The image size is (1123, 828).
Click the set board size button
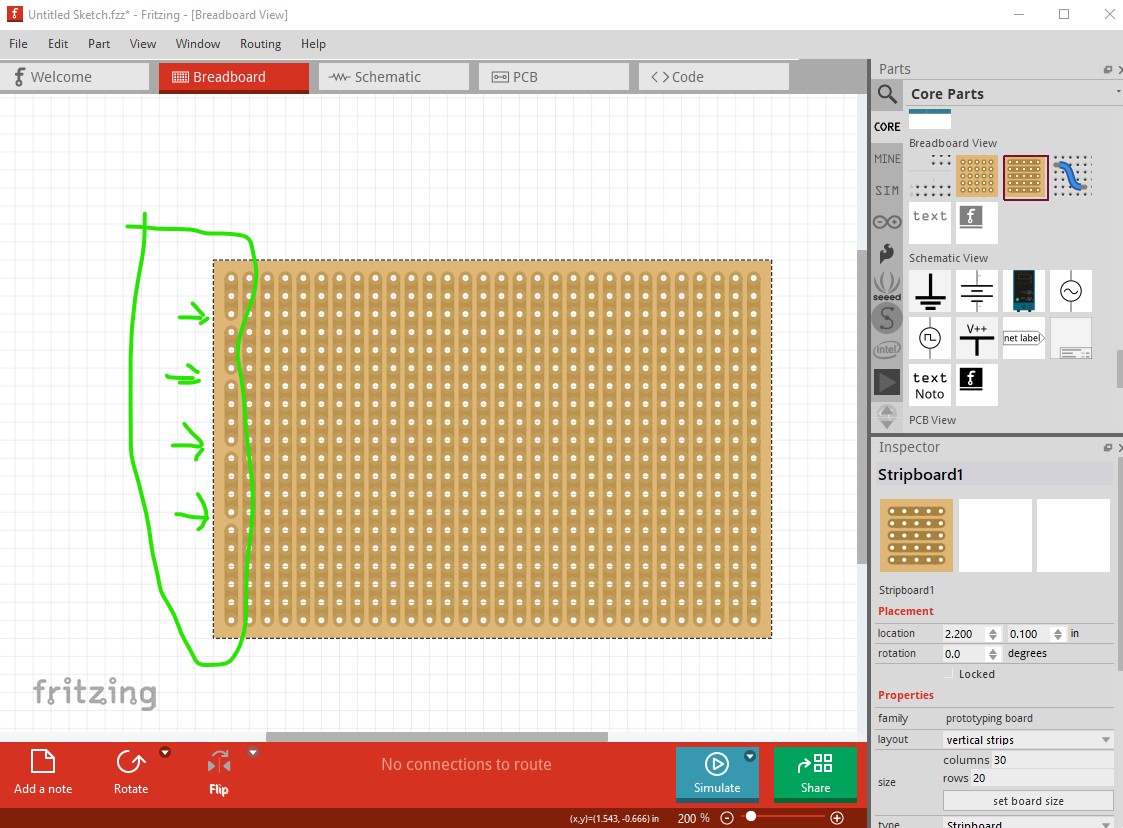point(1028,801)
